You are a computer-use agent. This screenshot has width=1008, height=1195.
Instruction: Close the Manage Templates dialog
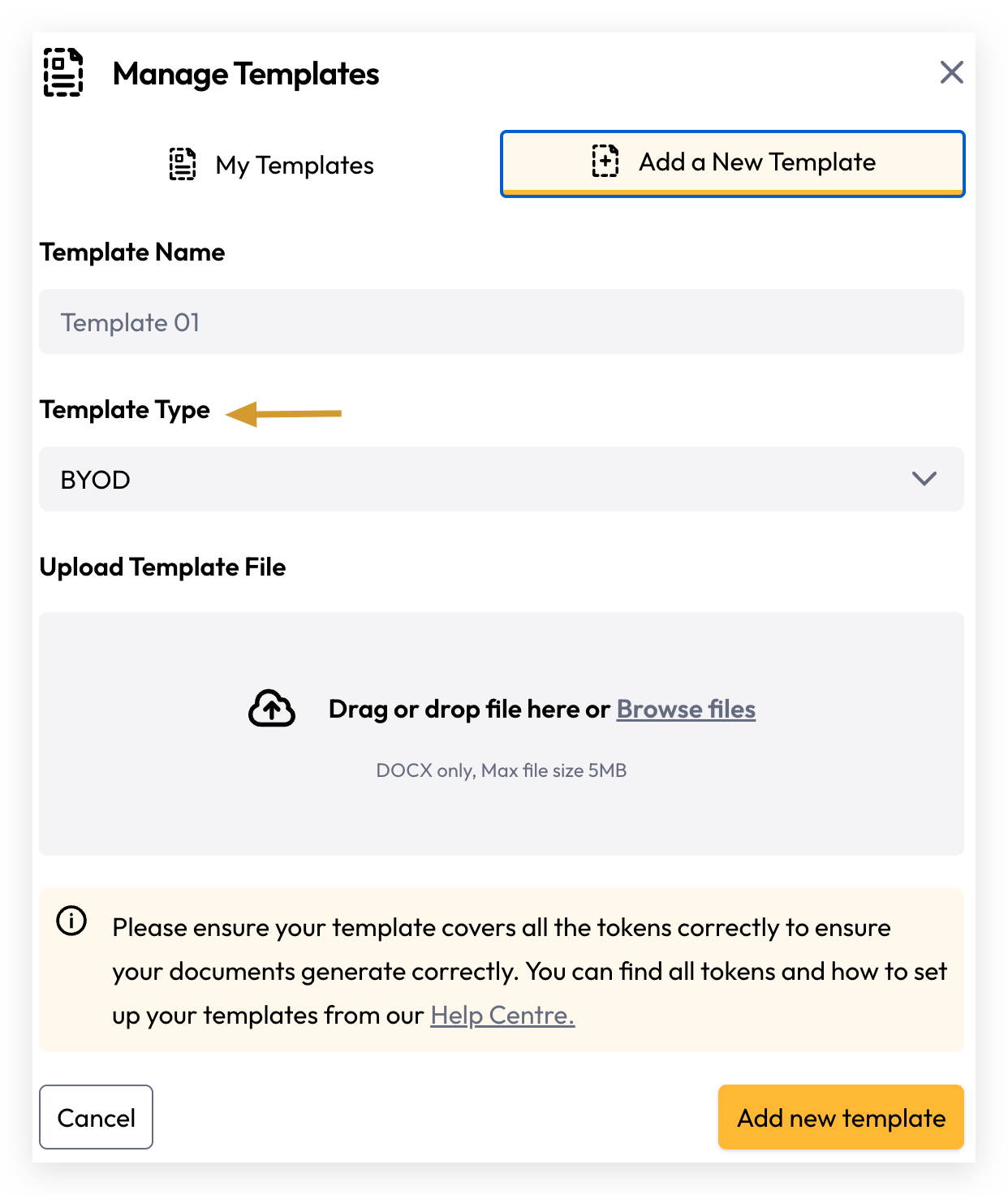951,72
